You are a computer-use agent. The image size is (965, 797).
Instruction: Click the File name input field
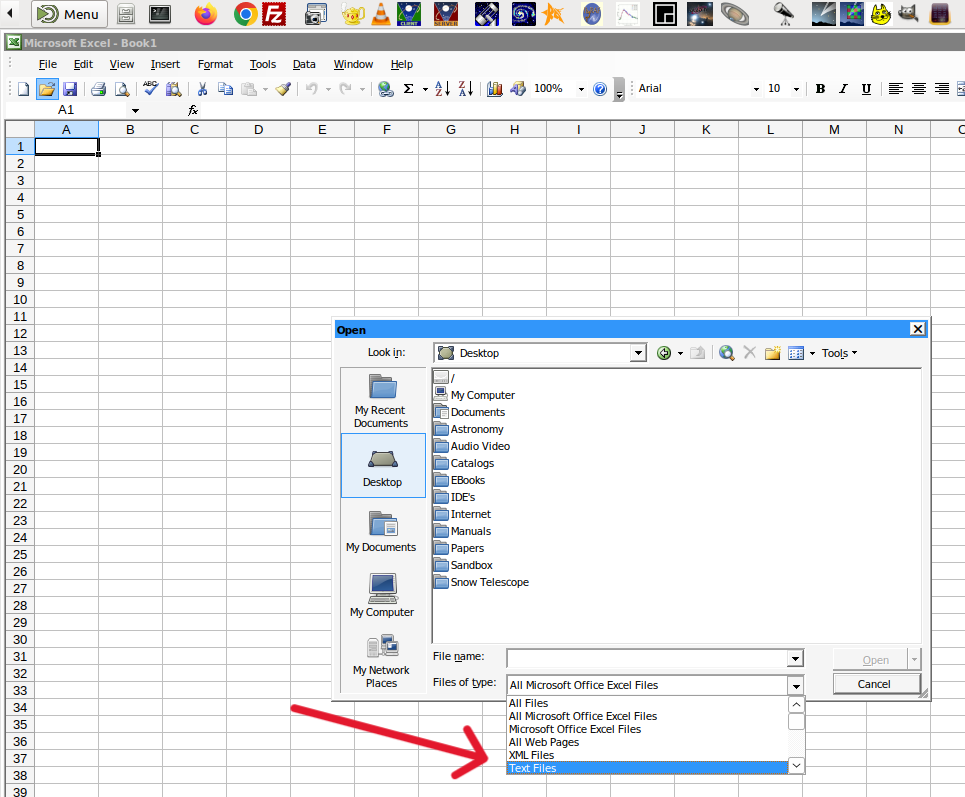(647, 659)
